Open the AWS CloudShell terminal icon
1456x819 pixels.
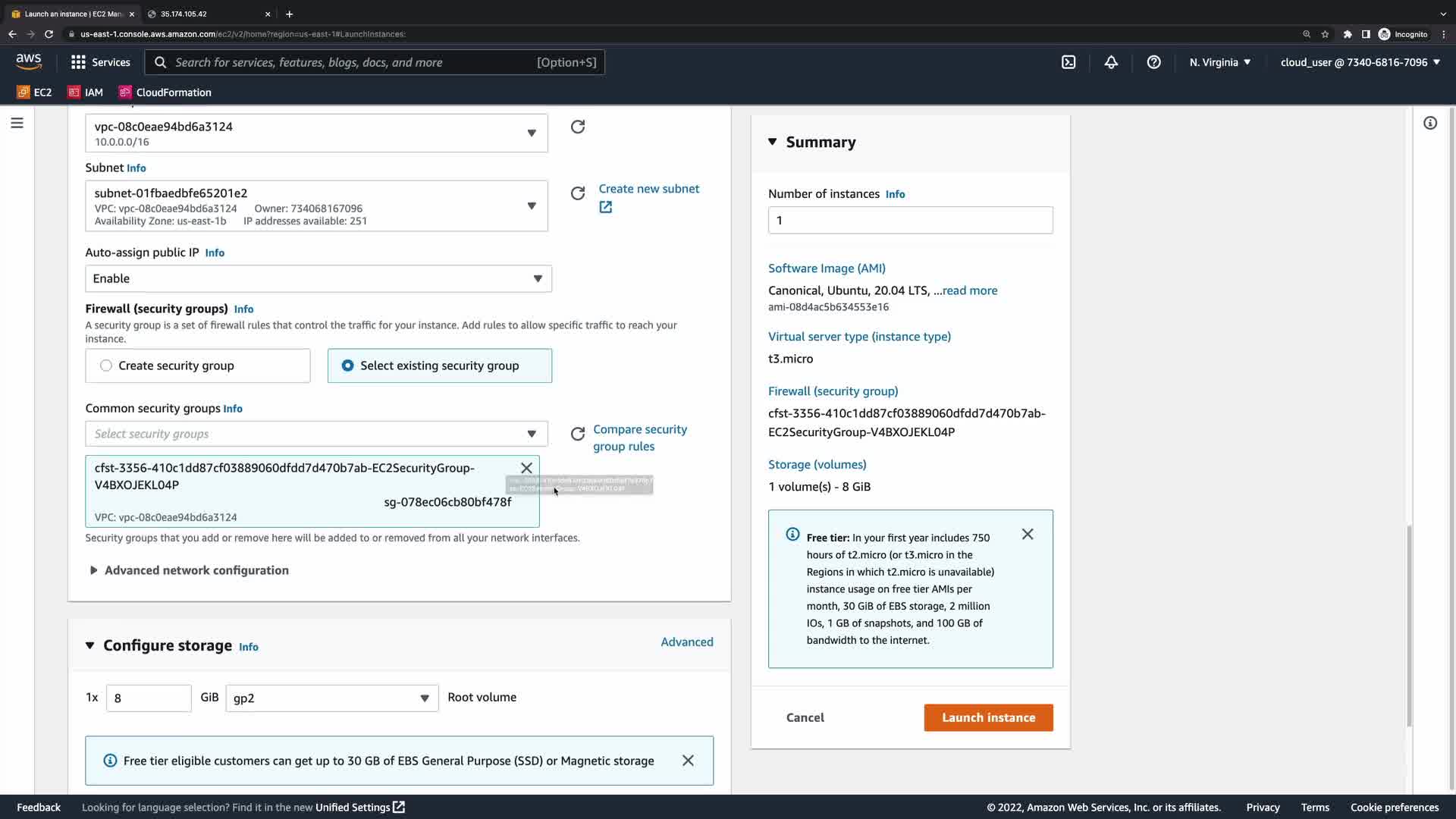tap(1068, 62)
